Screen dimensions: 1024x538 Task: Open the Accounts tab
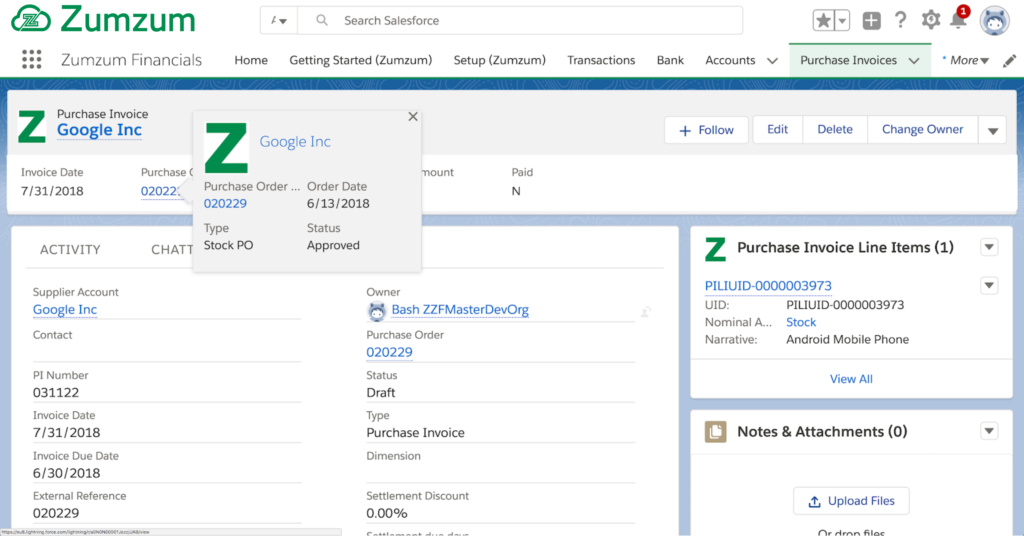coord(730,60)
